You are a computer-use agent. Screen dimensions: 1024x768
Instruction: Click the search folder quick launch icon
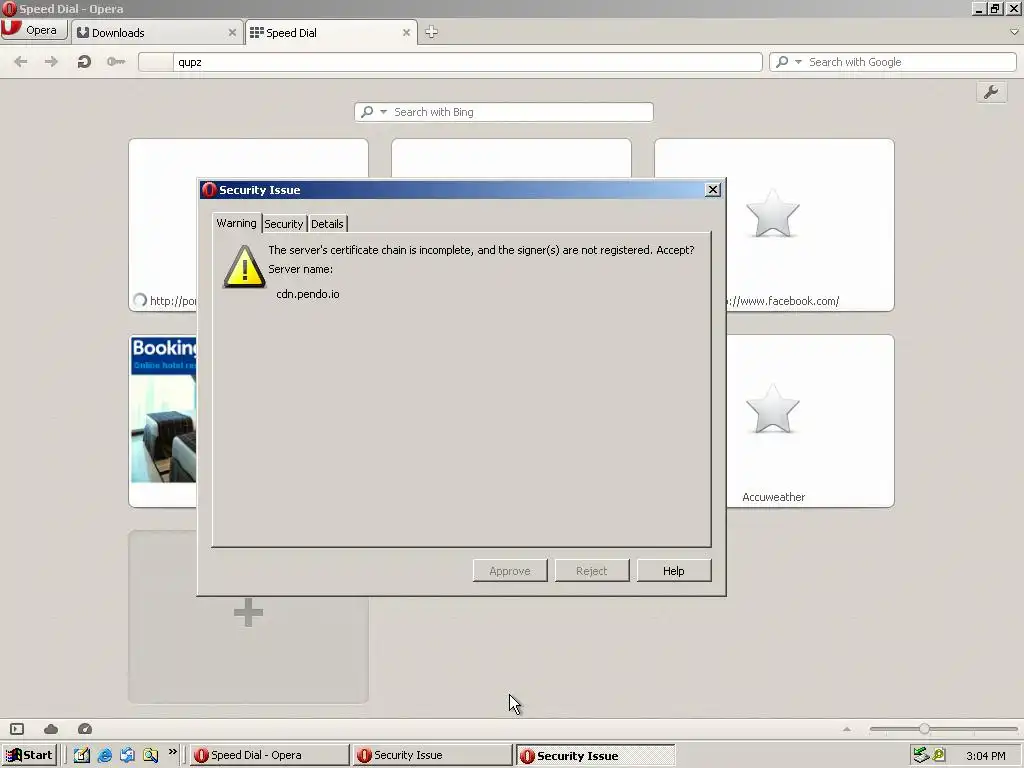(x=151, y=756)
